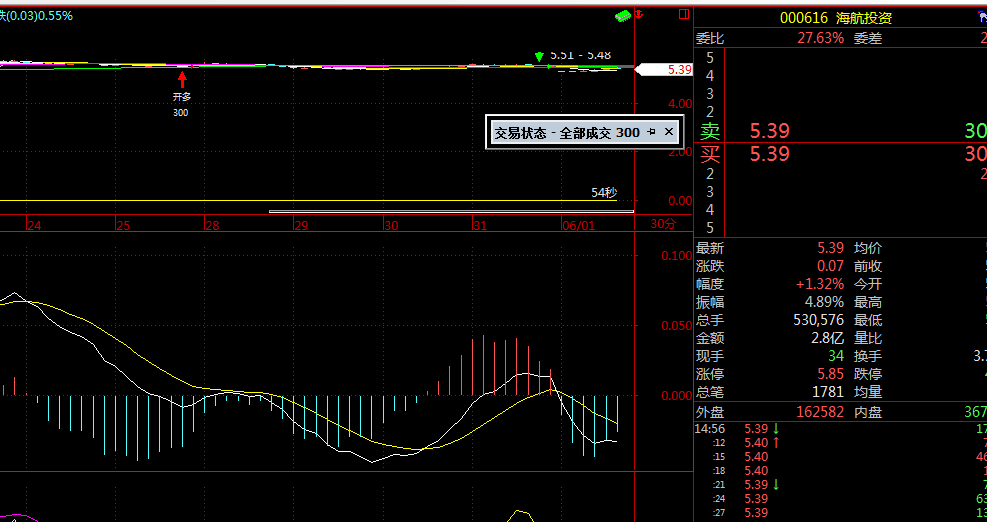987x522 pixels.
Task: Click the 委比 27.63% field
Action: [820, 38]
